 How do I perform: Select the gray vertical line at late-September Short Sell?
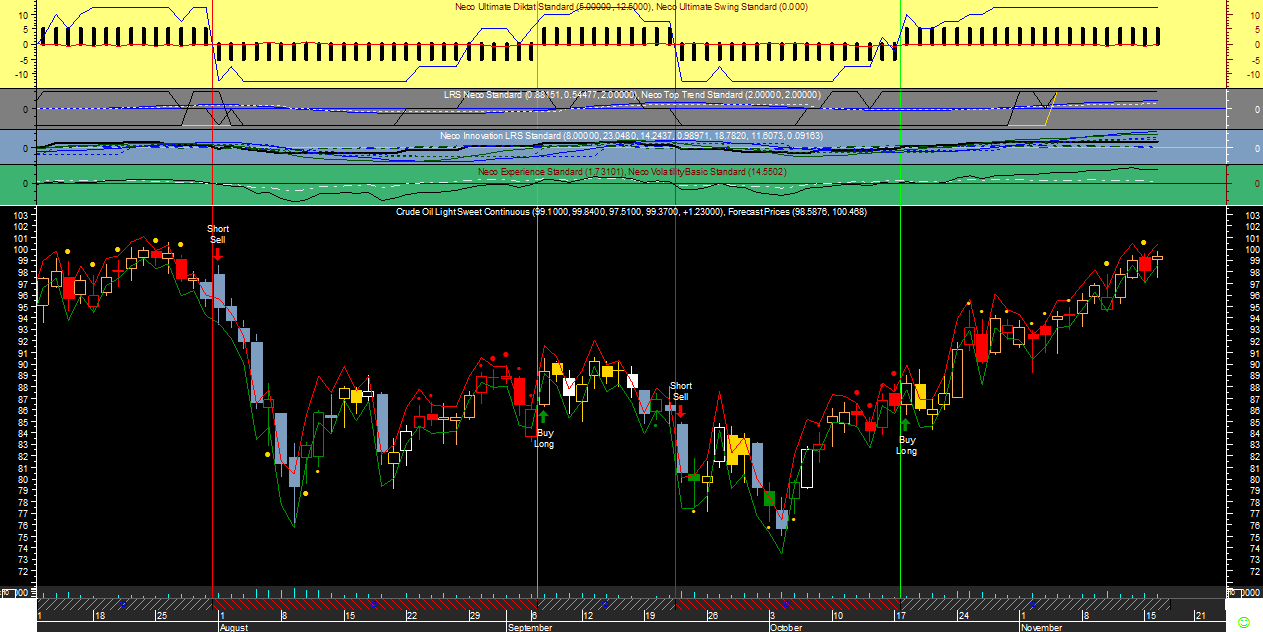coord(676,300)
